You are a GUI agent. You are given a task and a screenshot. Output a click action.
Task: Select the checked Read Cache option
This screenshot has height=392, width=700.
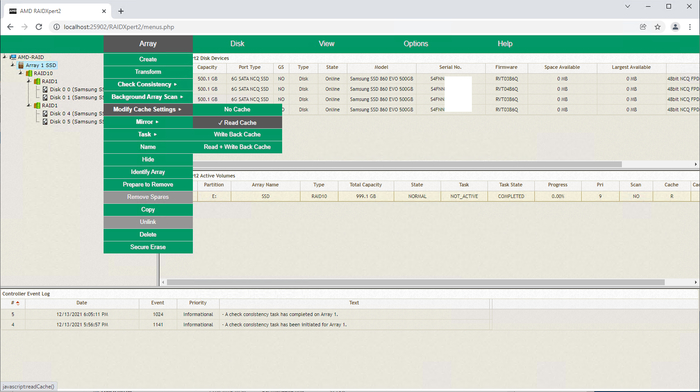238,122
